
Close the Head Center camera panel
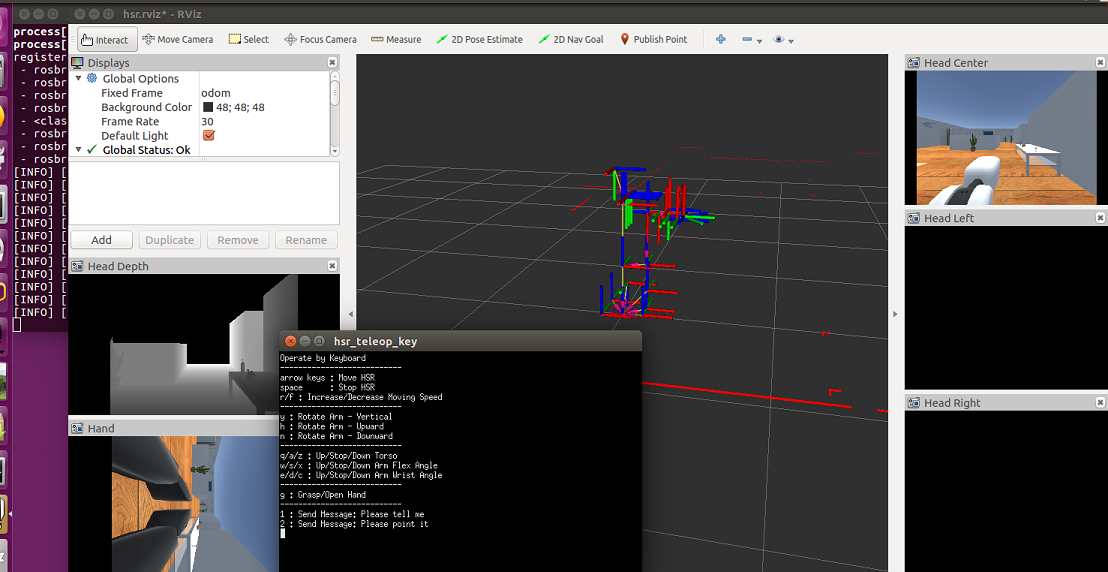(1100, 62)
